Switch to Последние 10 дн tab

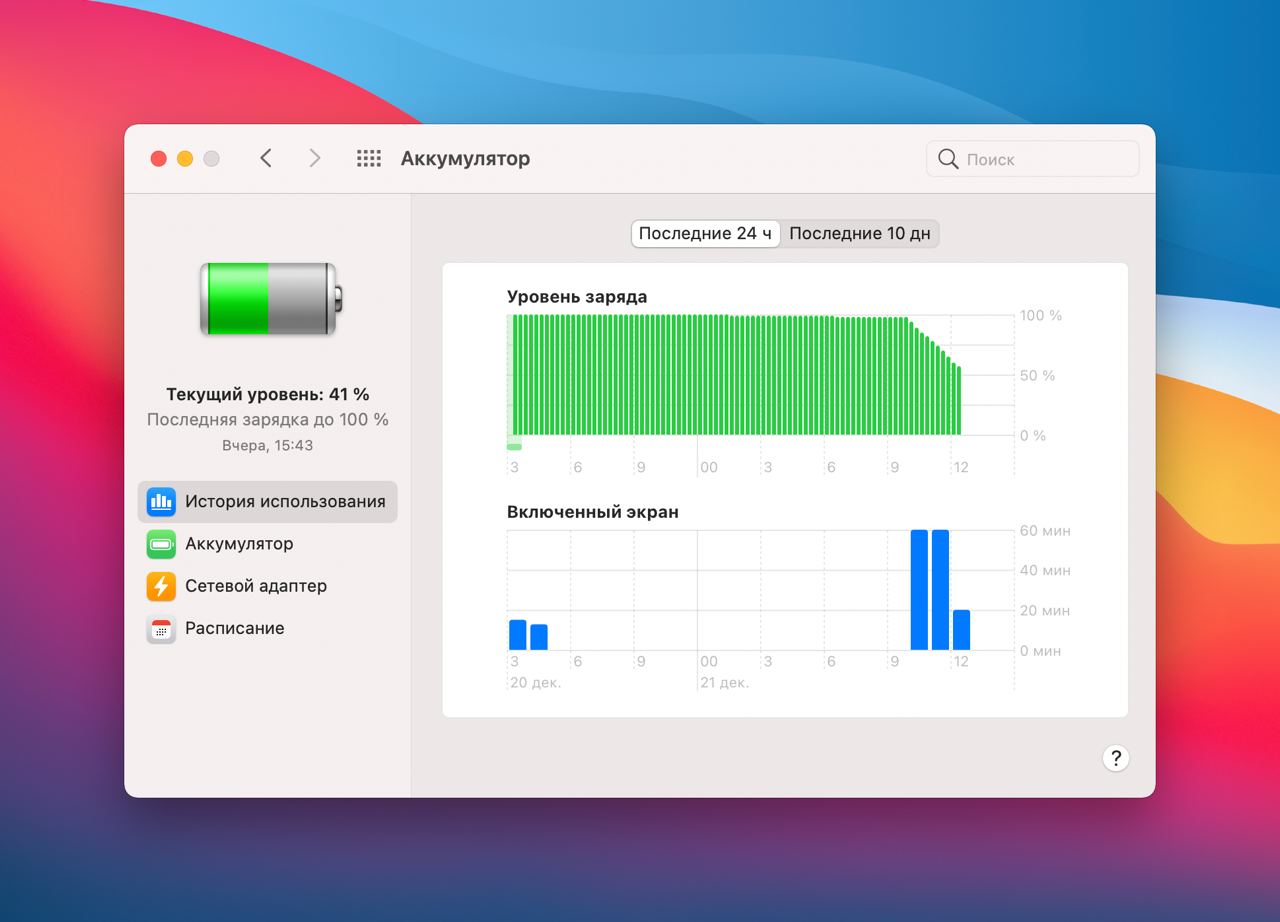point(860,234)
